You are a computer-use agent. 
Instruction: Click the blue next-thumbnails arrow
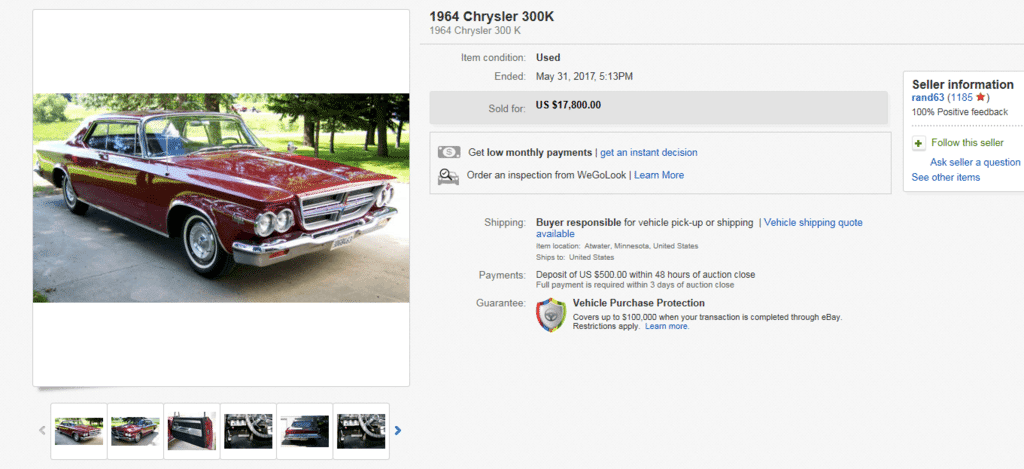click(398, 431)
